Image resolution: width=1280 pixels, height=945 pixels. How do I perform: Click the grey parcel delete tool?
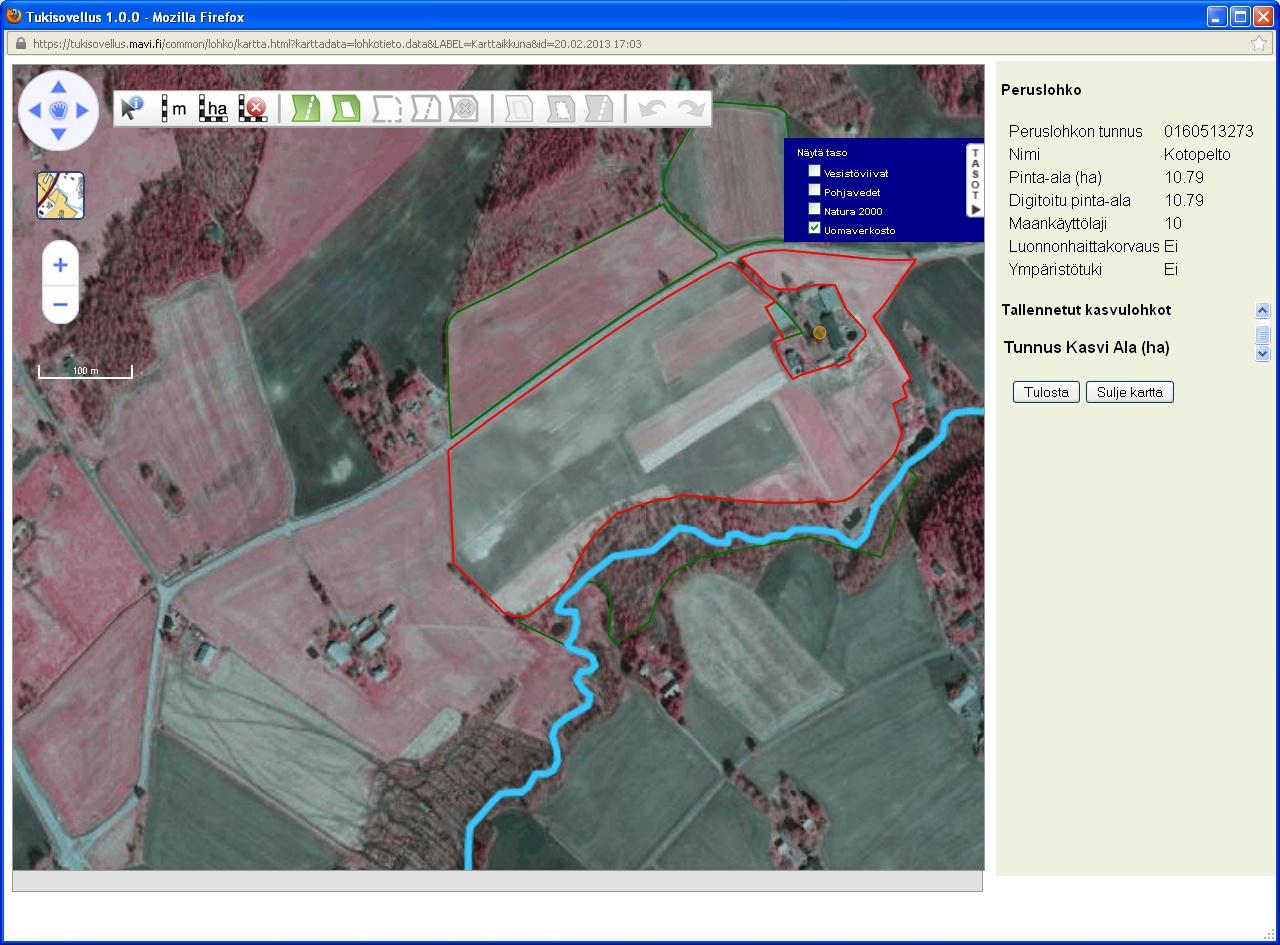463,108
